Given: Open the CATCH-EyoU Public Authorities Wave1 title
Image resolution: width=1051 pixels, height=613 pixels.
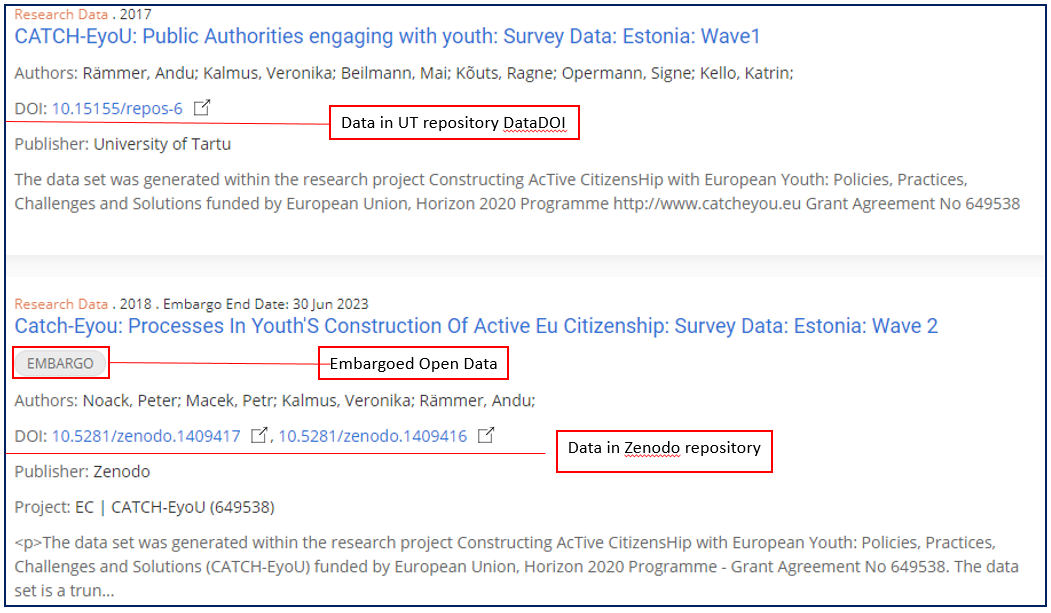Looking at the screenshot, I should click(x=387, y=37).
